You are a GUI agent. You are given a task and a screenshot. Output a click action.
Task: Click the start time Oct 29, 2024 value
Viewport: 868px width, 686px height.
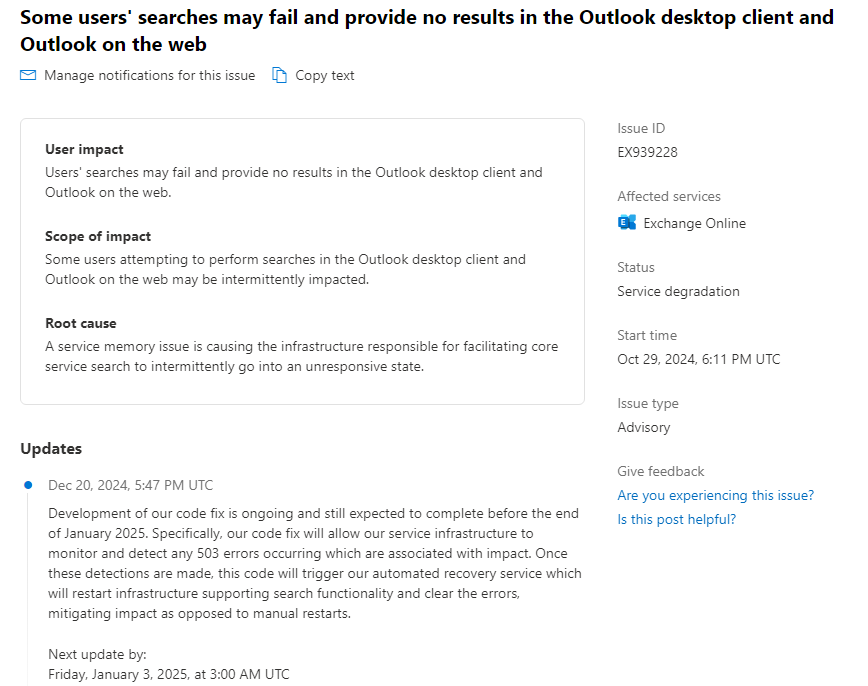point(699,359)
